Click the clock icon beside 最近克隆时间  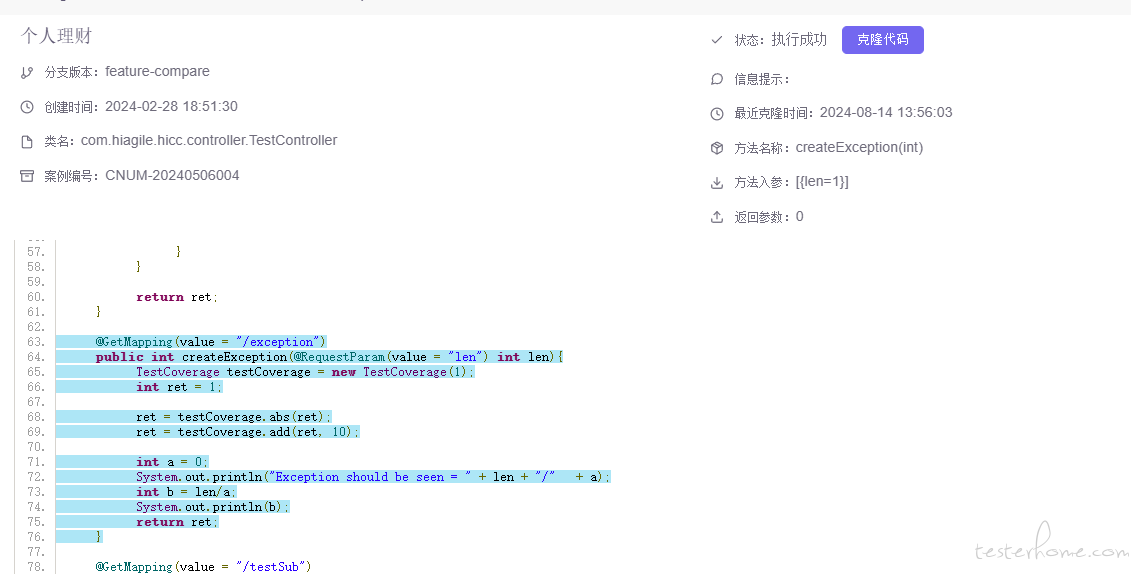716,113
